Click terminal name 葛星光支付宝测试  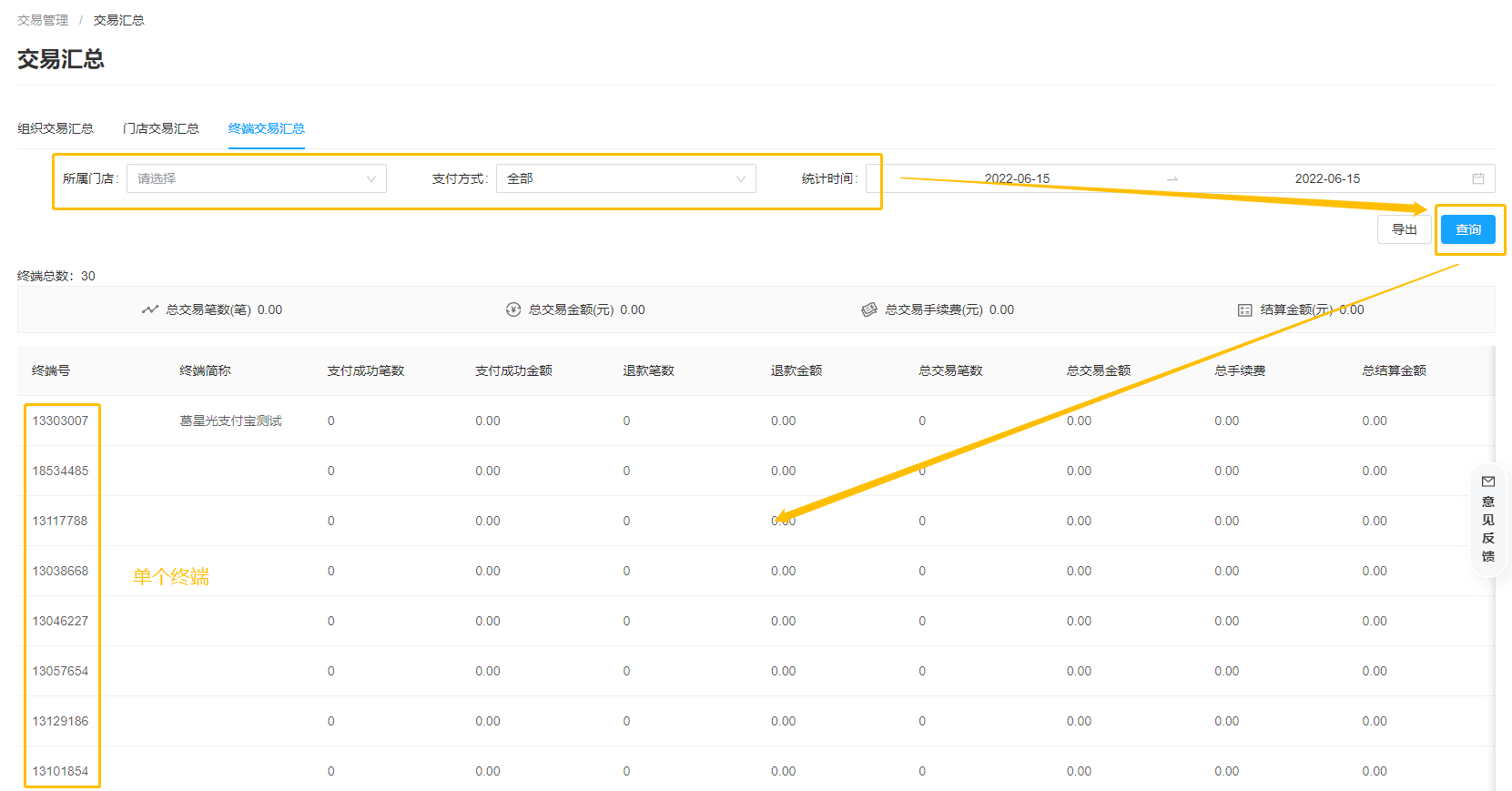click(230, 421)
